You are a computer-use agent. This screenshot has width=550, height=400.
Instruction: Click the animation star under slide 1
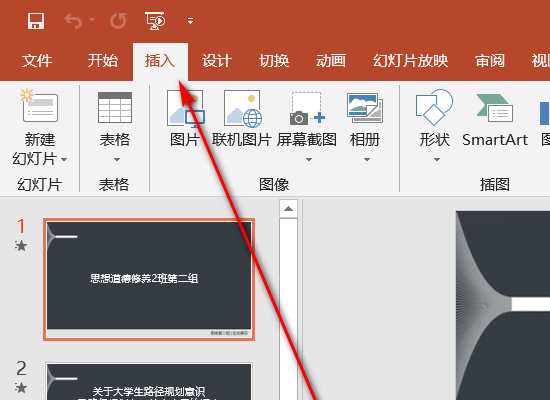(x=21, y=246)
